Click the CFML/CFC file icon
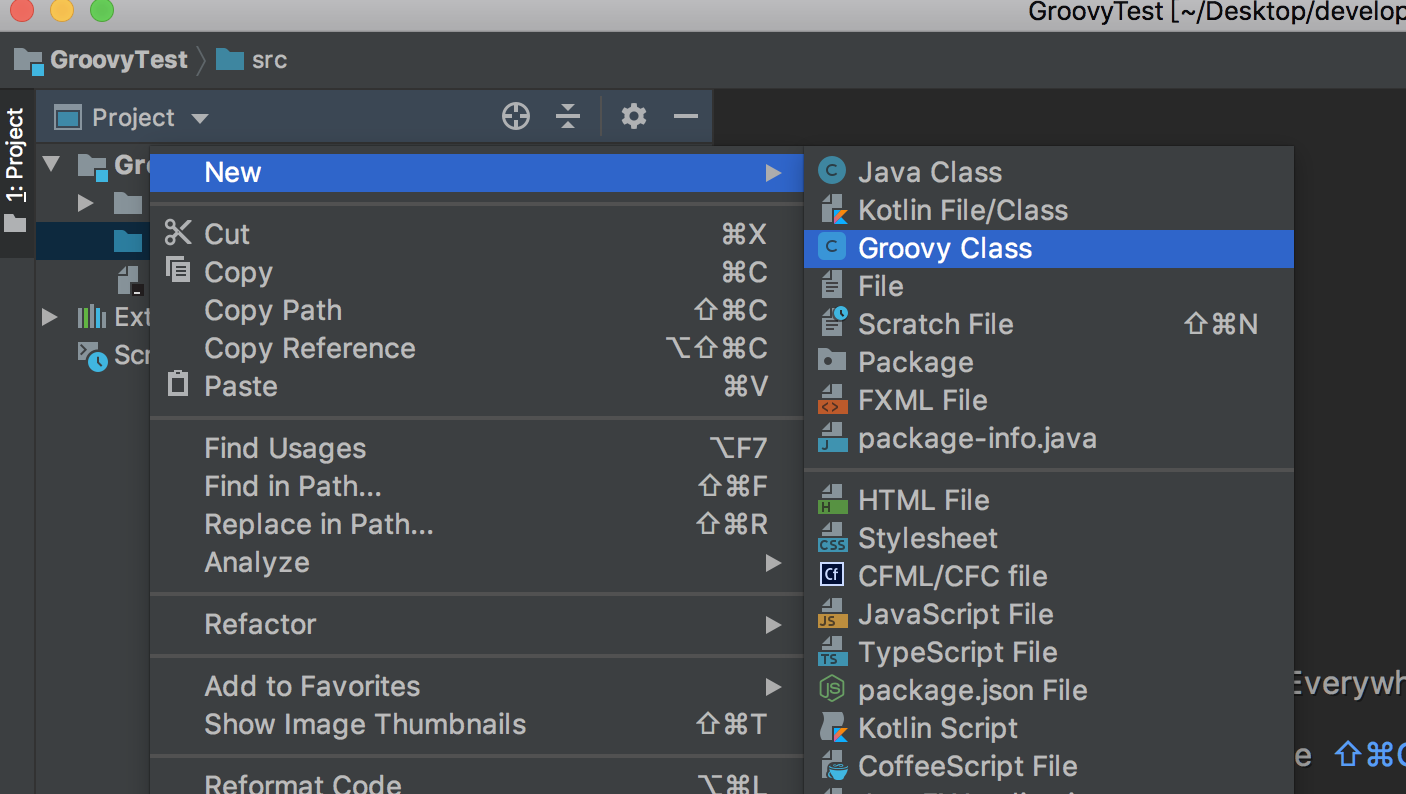The height and width of the screenshot is (794, 1406). (x=832, y=576)
